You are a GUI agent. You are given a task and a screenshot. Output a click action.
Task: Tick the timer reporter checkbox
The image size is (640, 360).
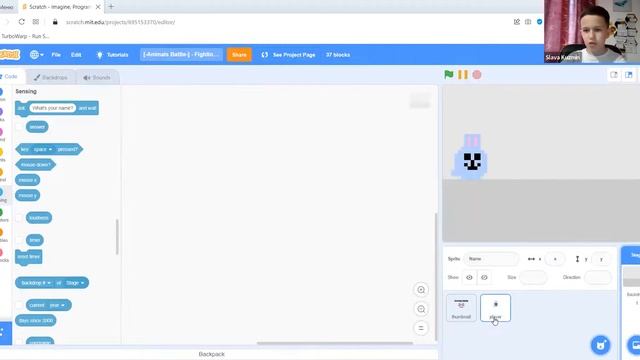[19, 240]
